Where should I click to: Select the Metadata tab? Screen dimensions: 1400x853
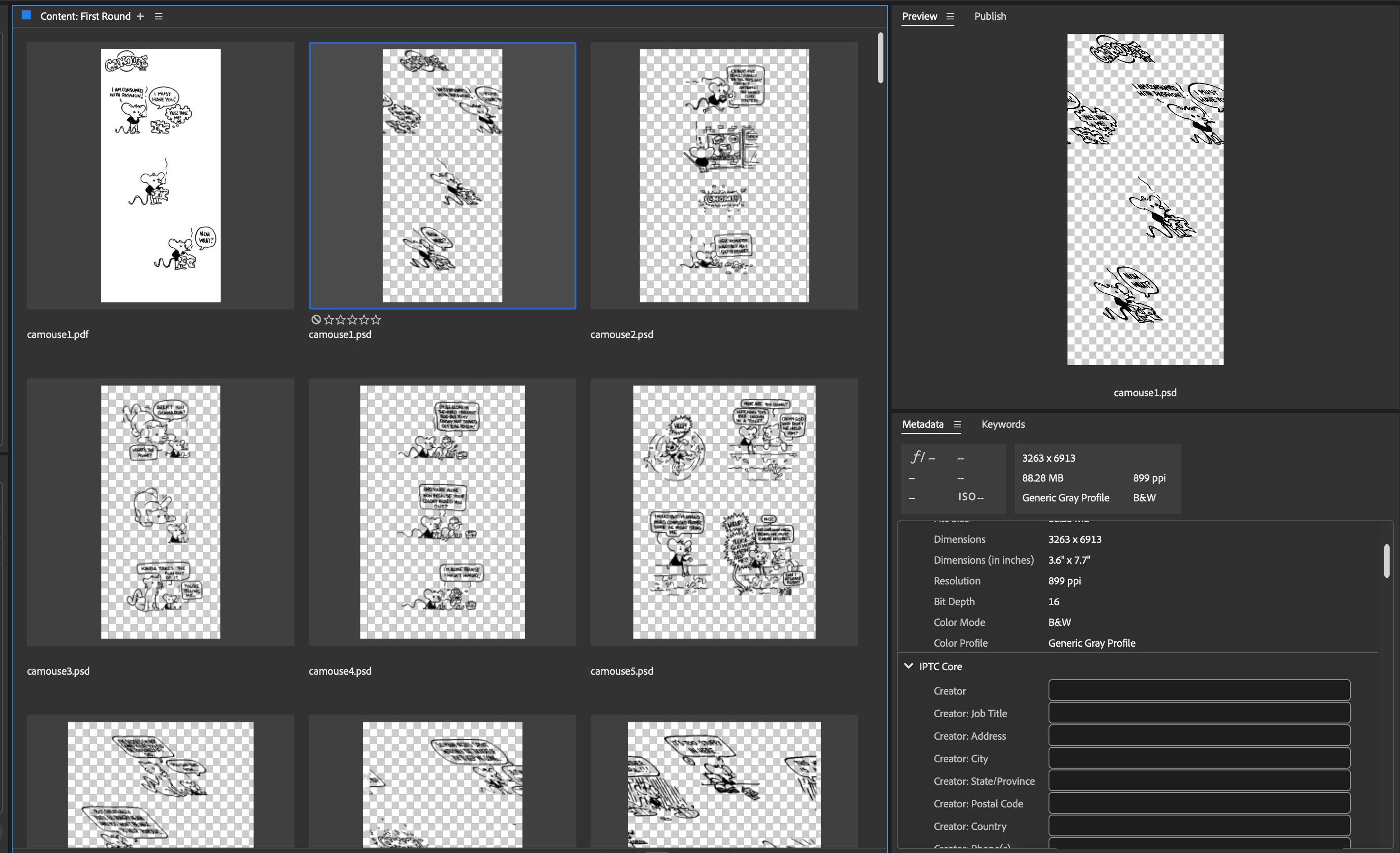923,425
